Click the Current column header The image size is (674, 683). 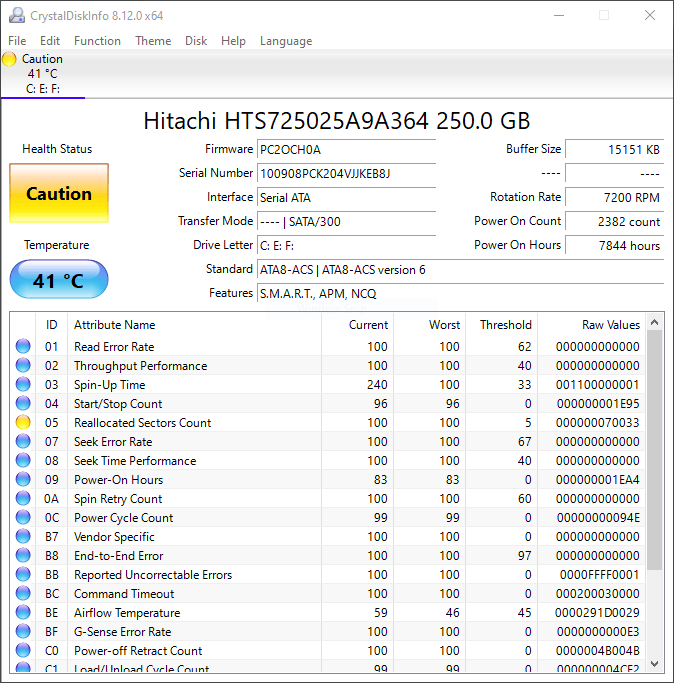point(357,325)
